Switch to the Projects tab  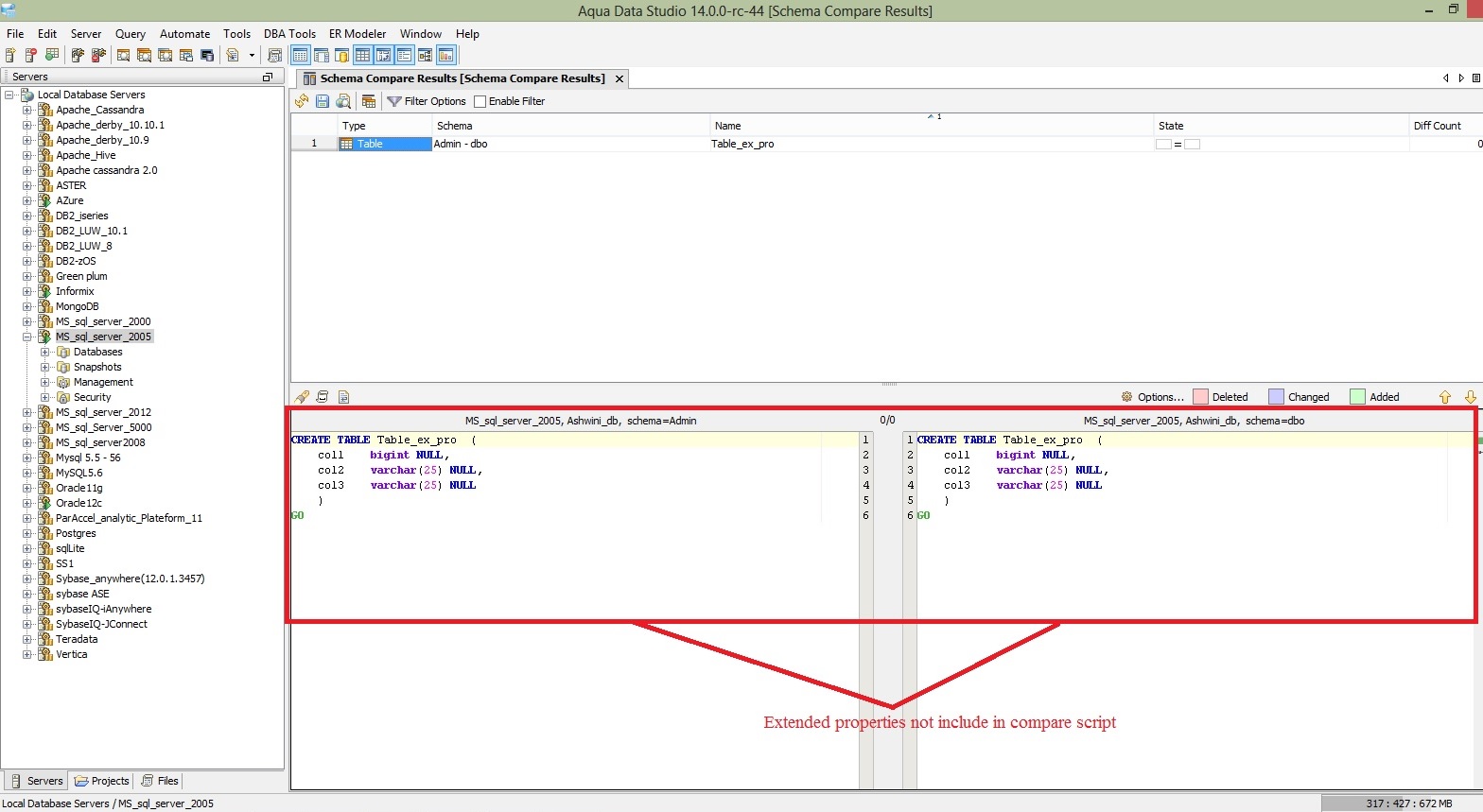point(101,781)
